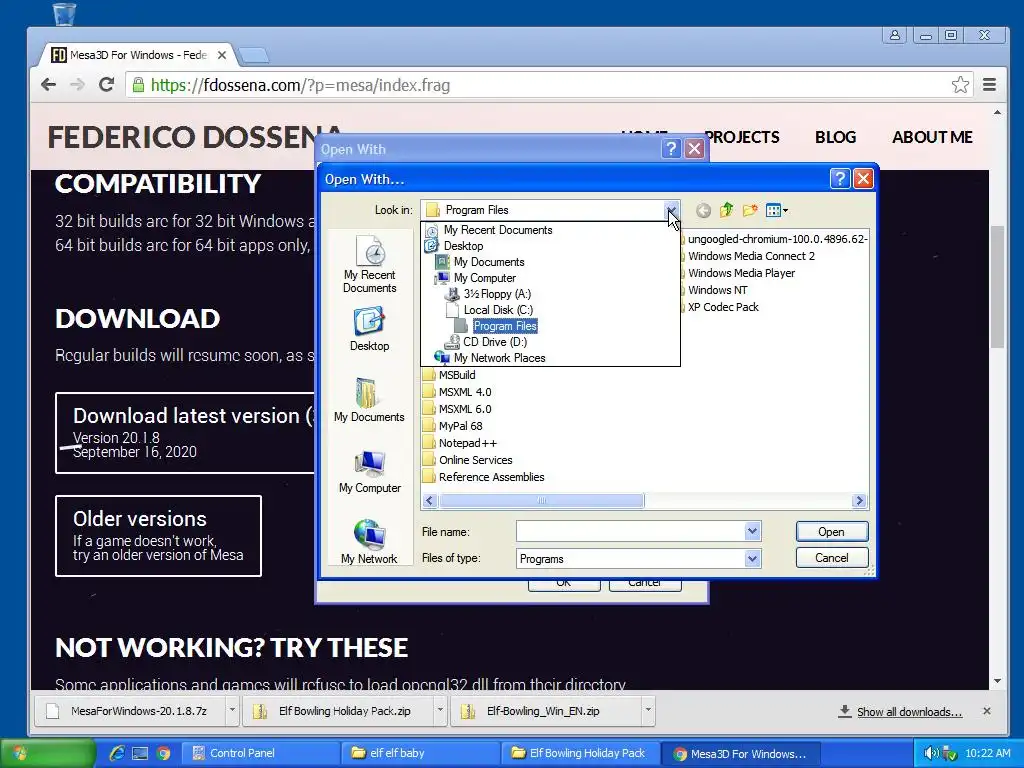
Task: Collapse the Look in dropdown arrow
Action: click(x=671, y=210)
